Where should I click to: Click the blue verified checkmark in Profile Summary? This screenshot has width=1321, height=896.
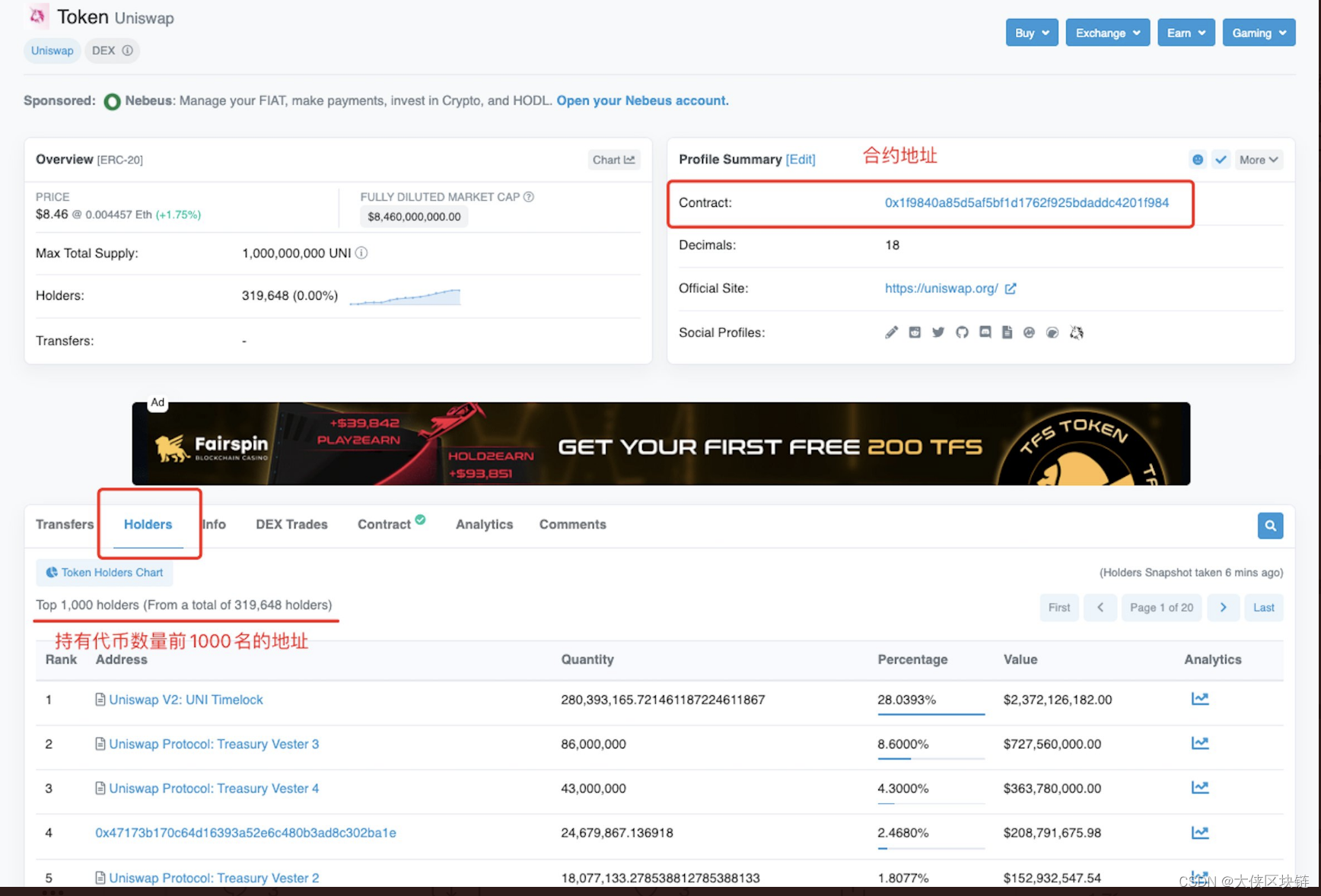click(x=1221, y=159)
